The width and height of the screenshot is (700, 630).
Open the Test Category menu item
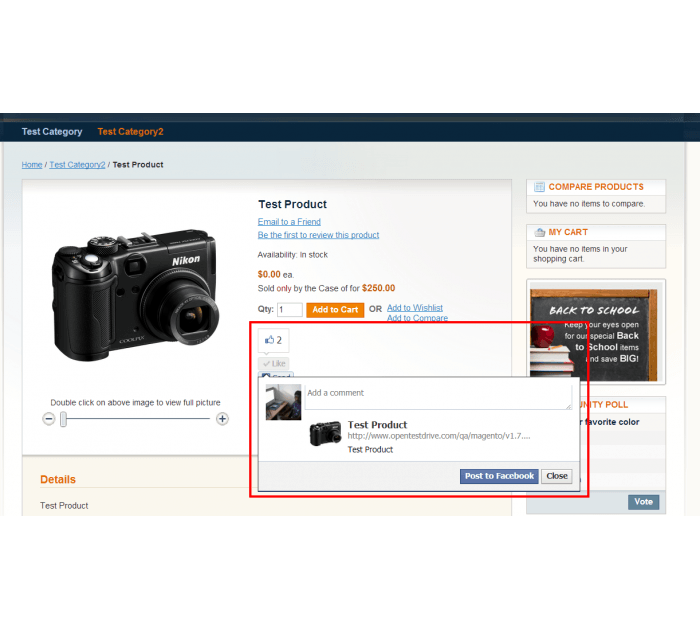coord(52,132)
